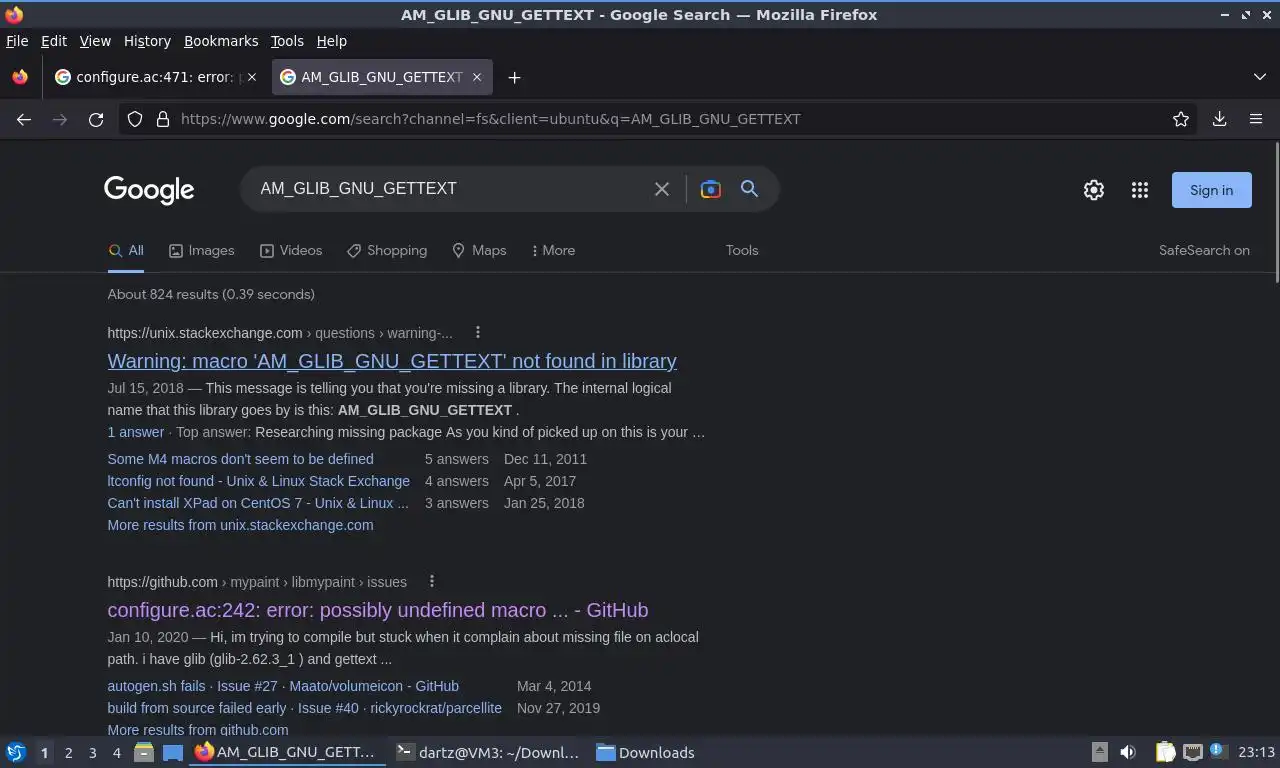
Task: Focus the Google search input field
Action: [450, 189]
